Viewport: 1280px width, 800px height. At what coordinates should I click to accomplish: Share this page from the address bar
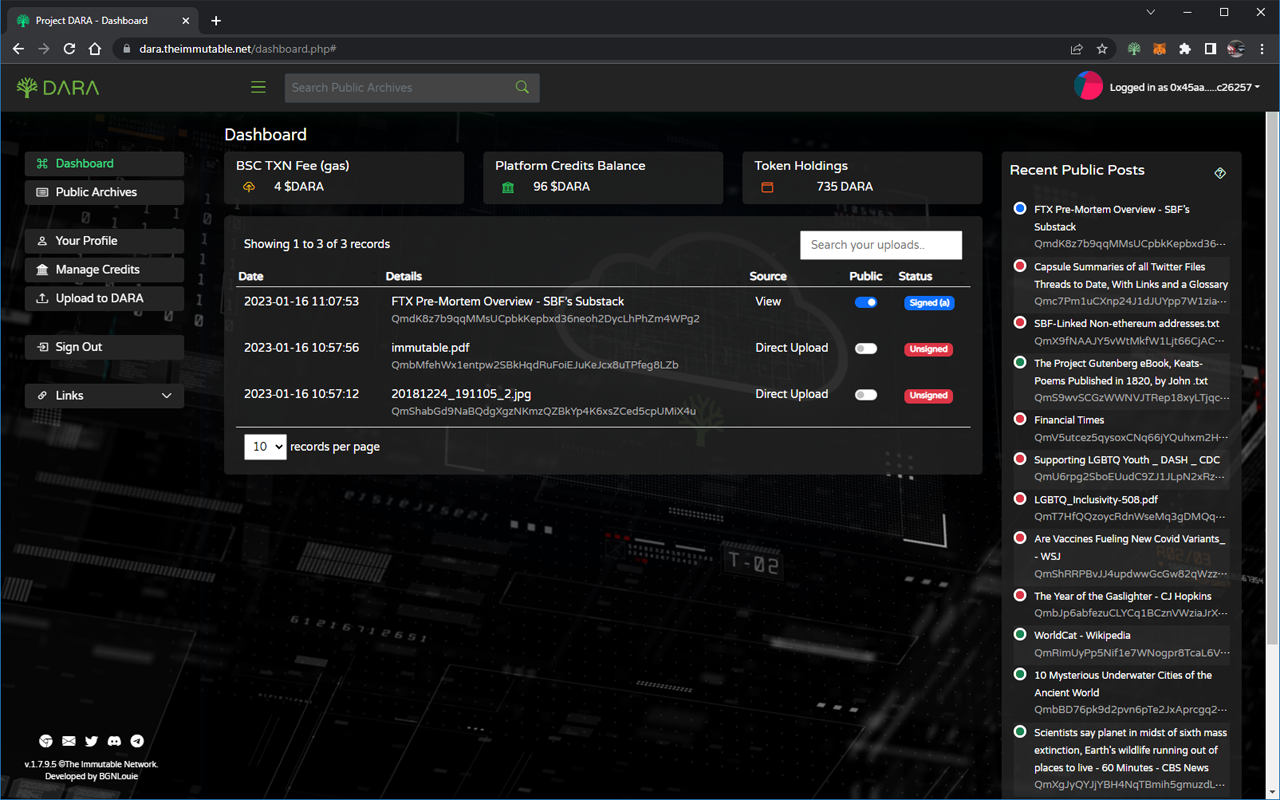[x=1076, y=48]
